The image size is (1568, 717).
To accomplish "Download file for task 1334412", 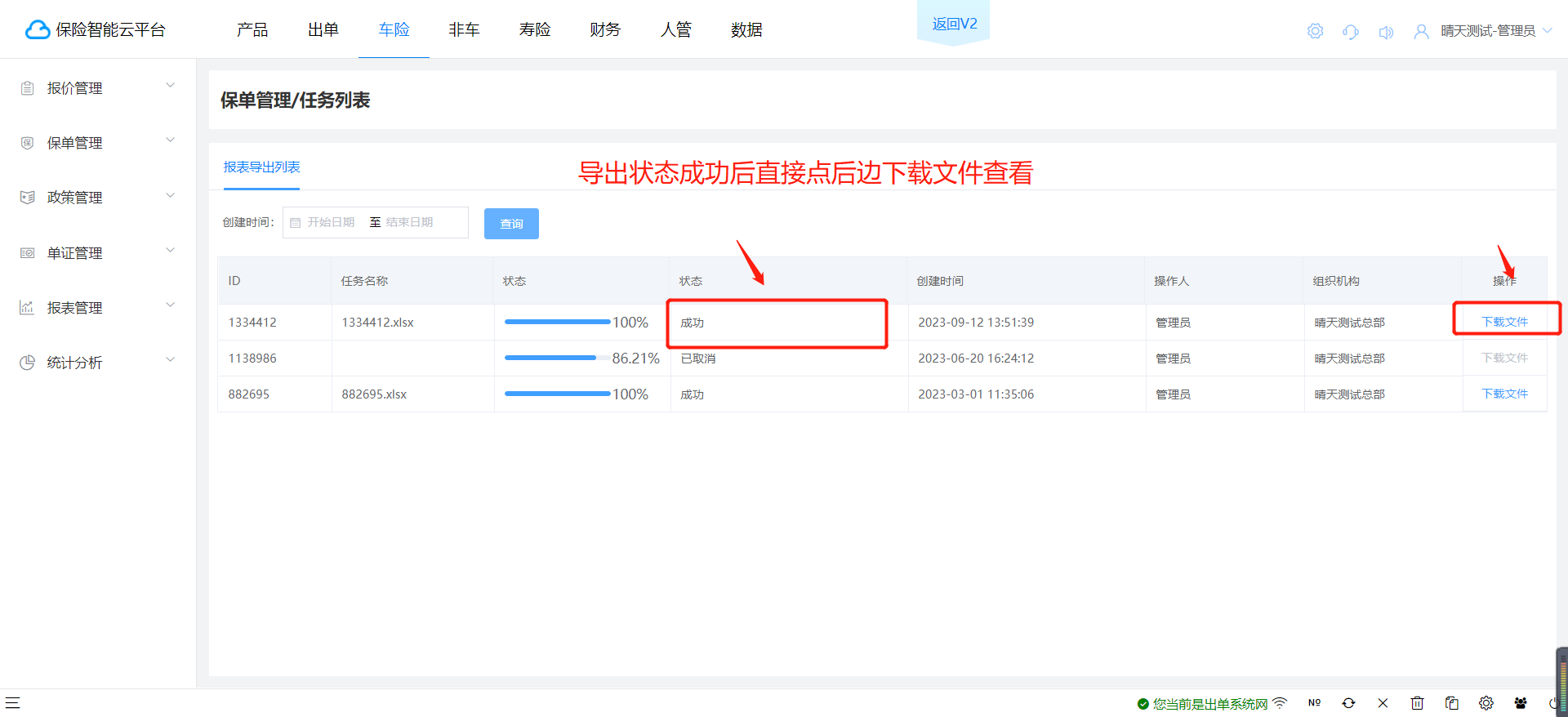I will tap(1504, 322).
